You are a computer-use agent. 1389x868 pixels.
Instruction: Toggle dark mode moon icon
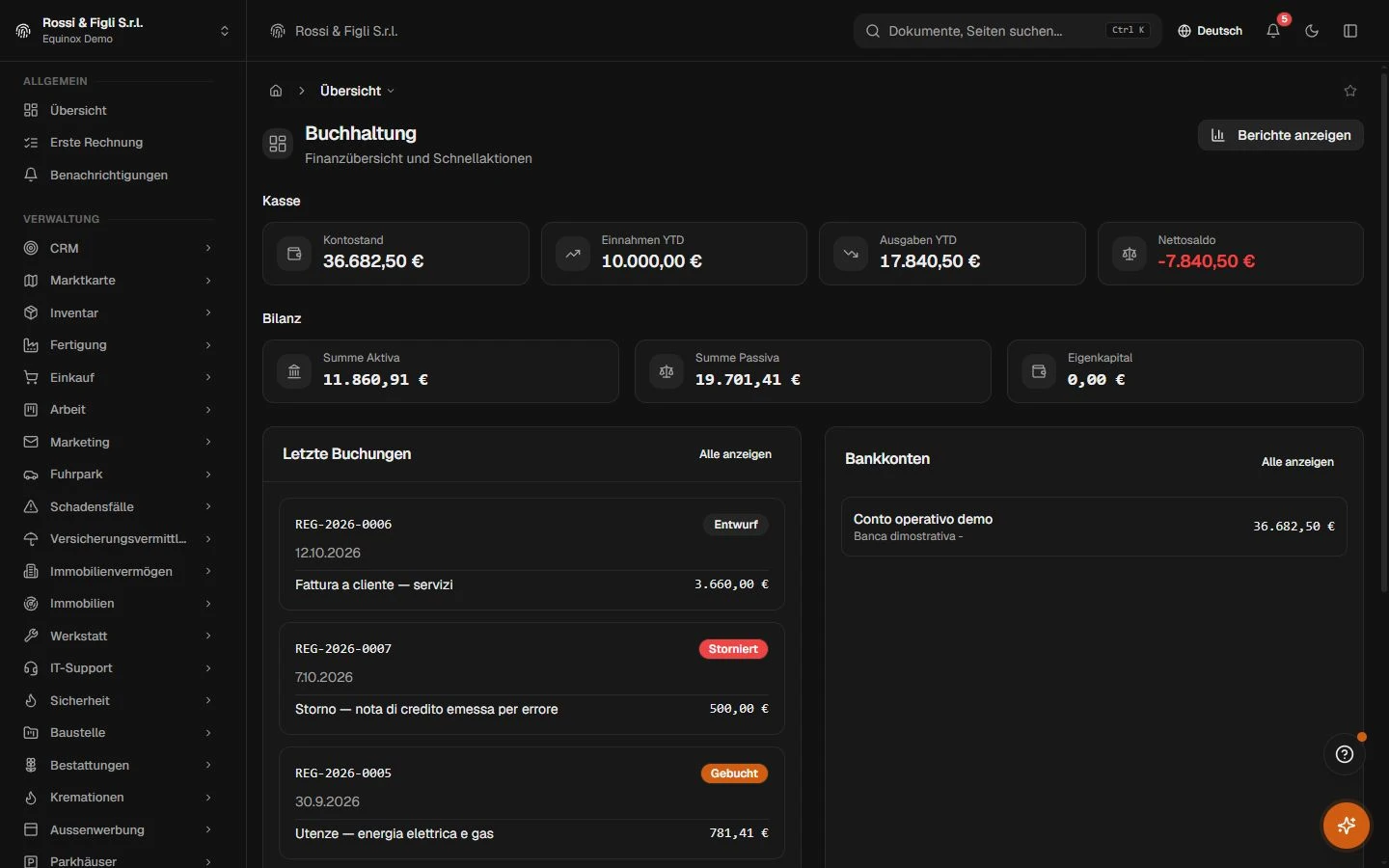pyautogui.click(x=1312, y=31)
